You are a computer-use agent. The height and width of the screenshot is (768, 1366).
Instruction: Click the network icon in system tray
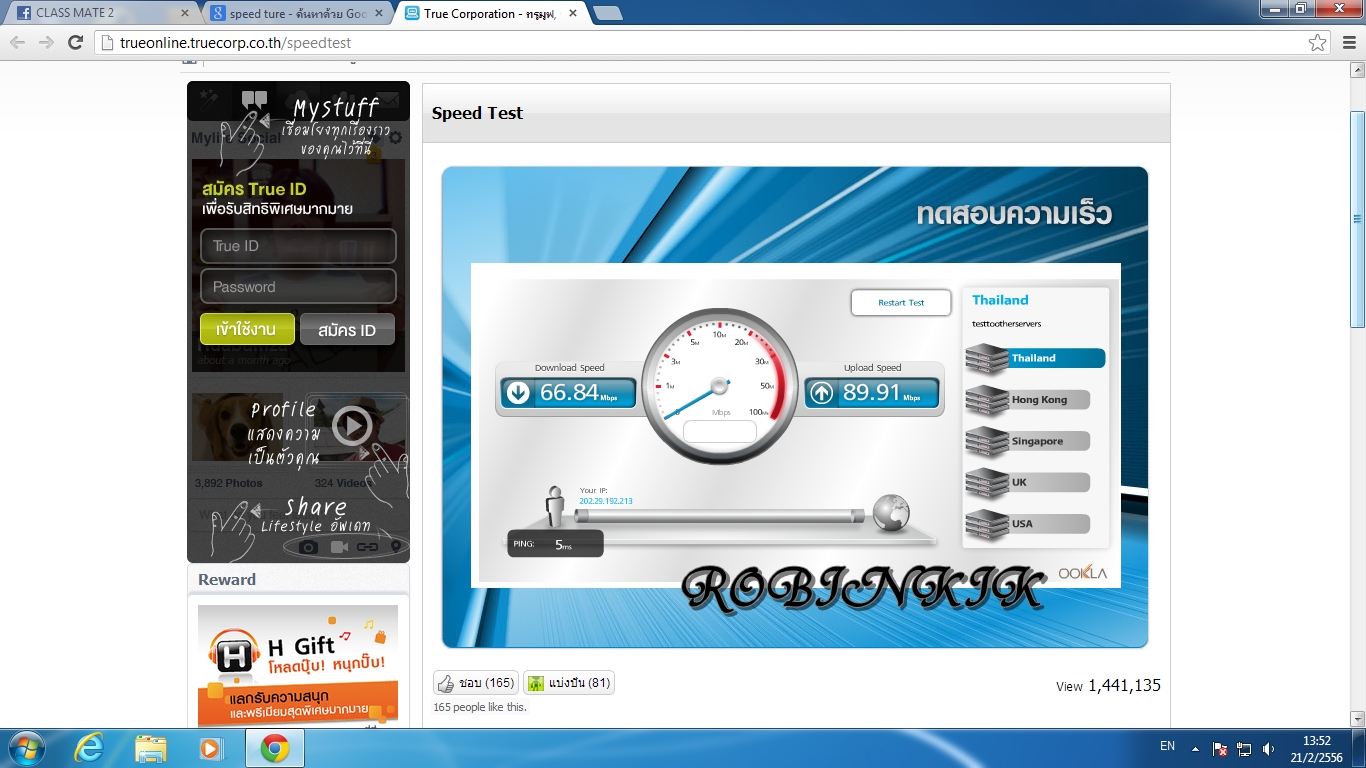click(x=1245, y=748)
